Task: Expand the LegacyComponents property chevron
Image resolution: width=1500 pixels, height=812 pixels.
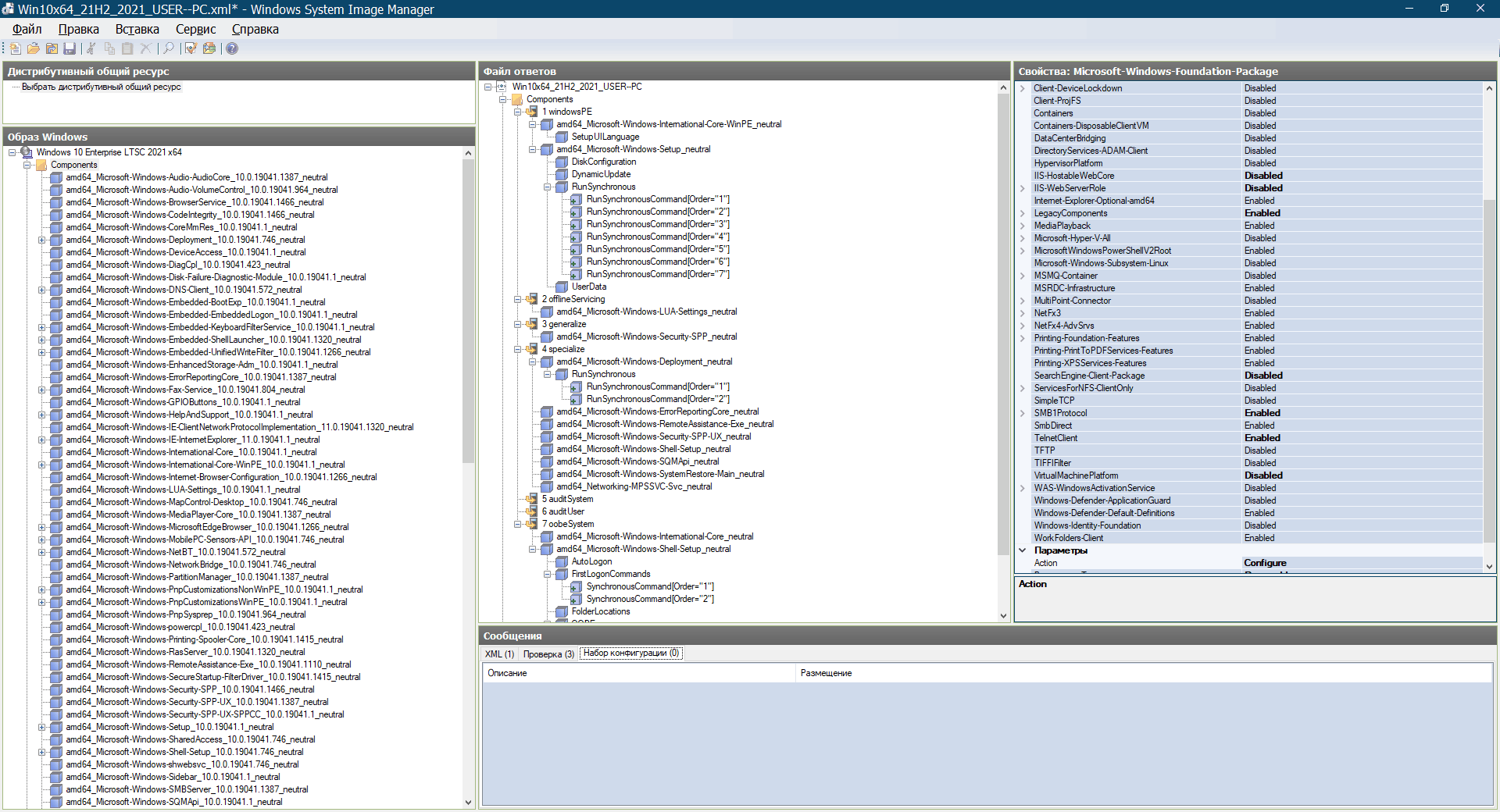Action: 1023,213
